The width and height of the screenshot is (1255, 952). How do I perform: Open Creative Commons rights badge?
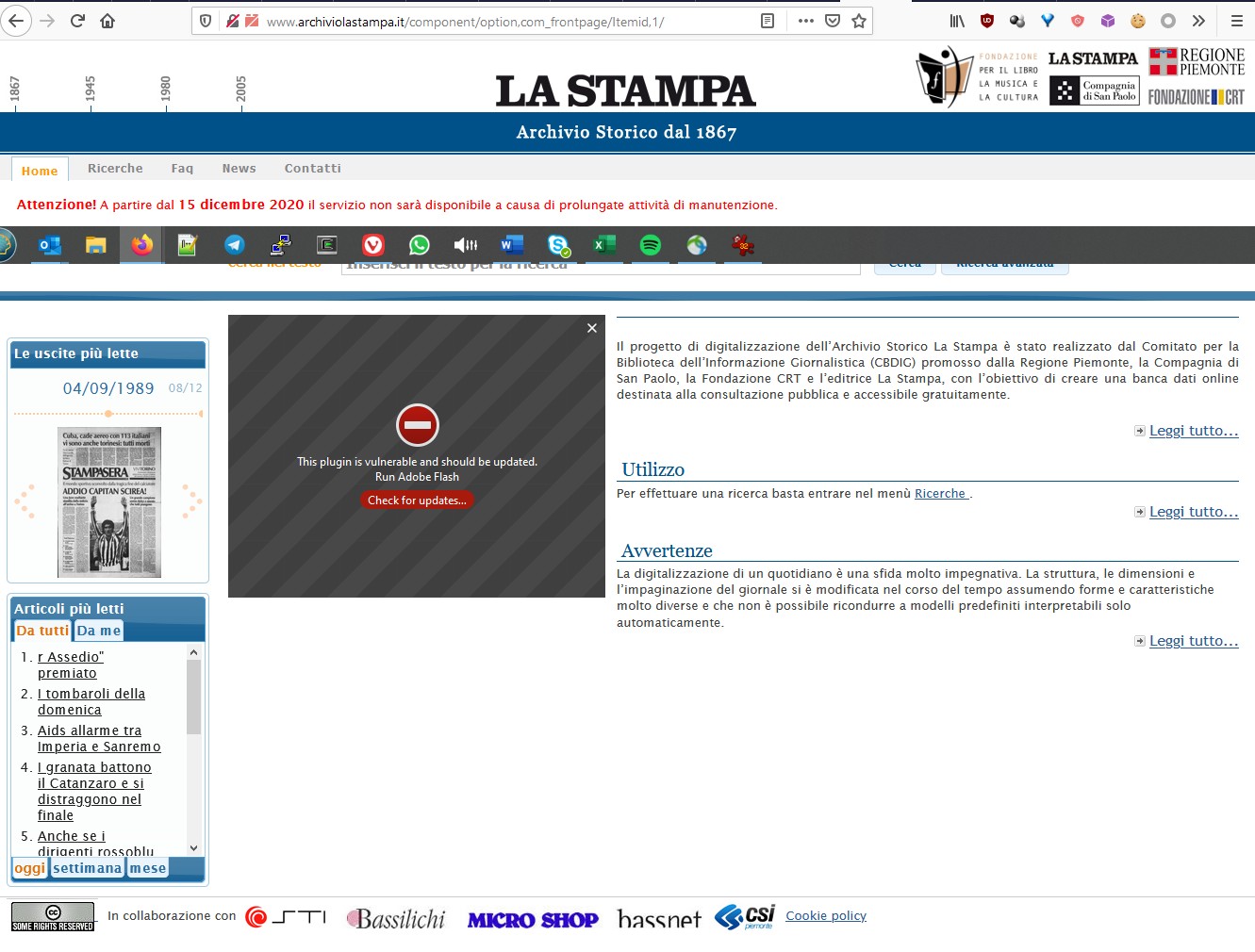(x=53, y=916)
